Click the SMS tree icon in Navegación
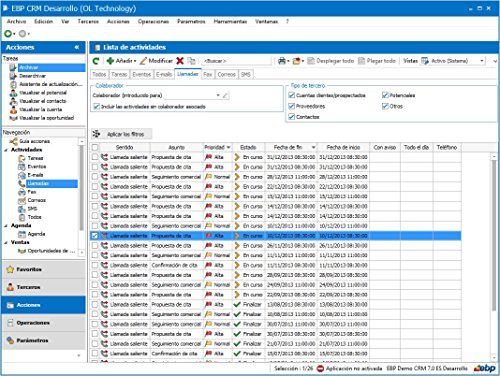Viewport: 500px width, 376px height. point(22,209)
